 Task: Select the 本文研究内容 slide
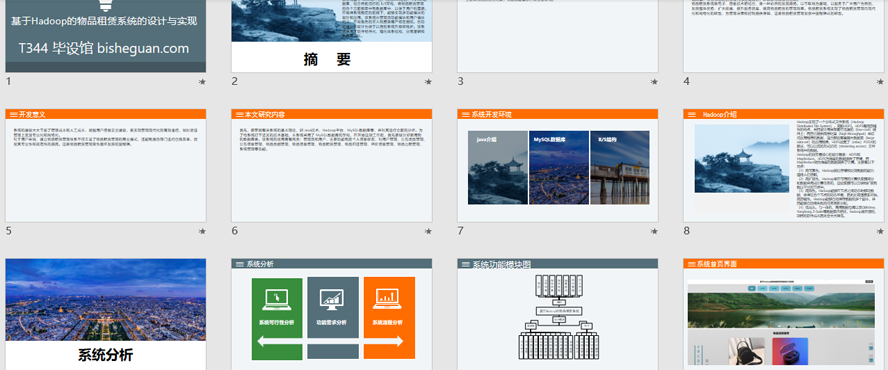[331, 165]
